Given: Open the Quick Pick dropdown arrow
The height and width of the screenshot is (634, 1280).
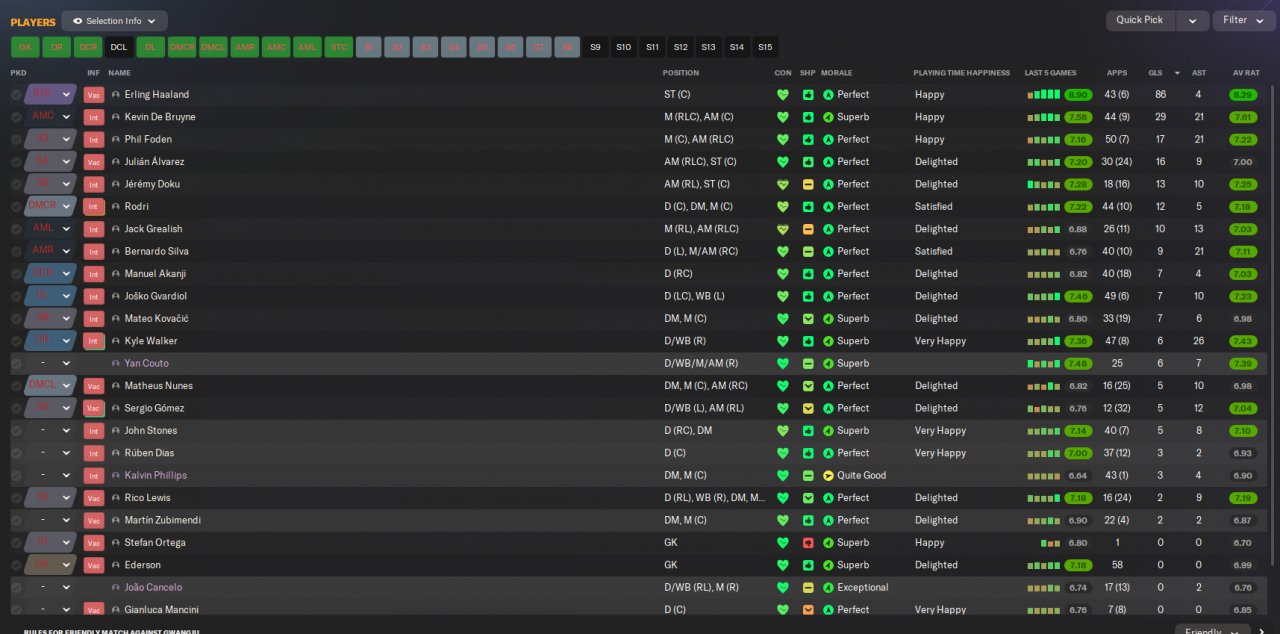Looking at the screenshot, I should point(1192,21).
